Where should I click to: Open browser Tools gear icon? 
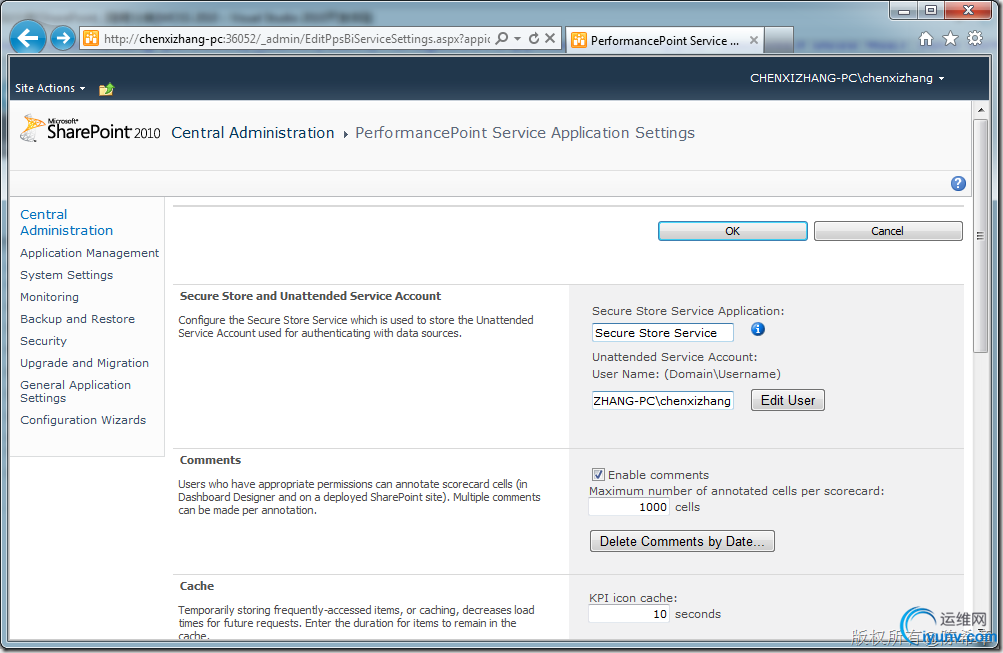pyautogui.click(x=975, y=38)
